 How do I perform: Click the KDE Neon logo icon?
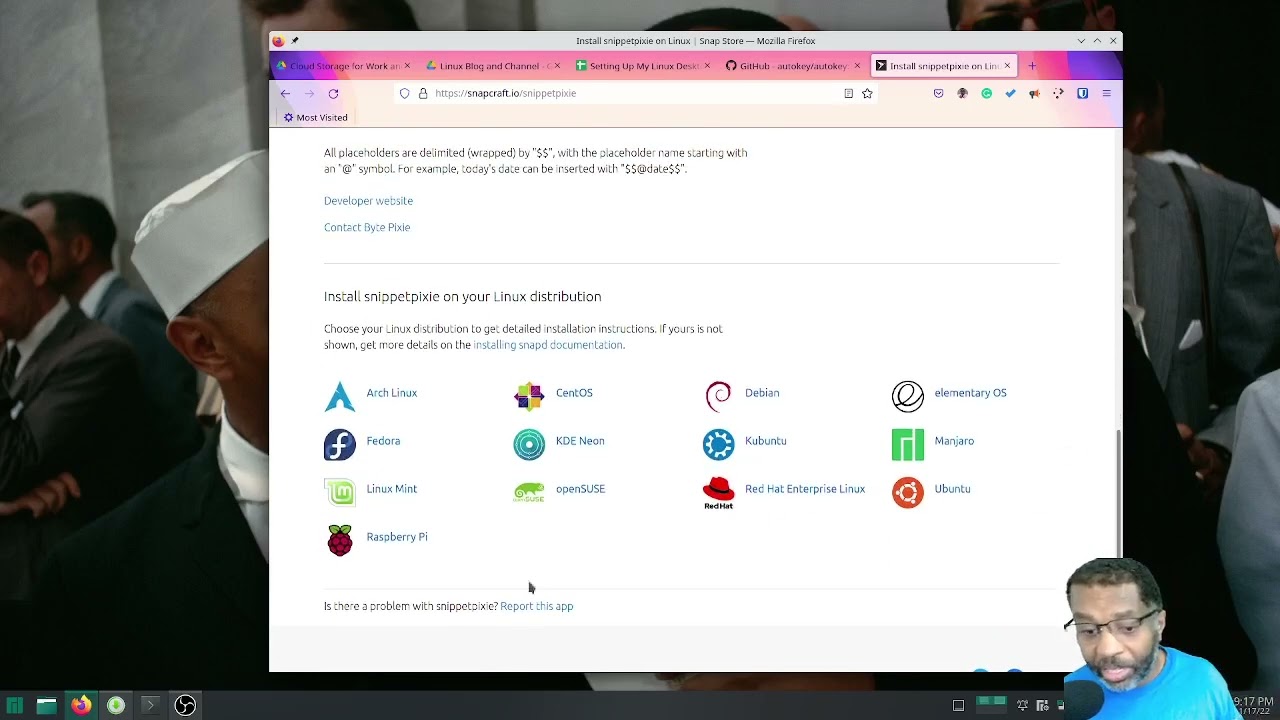click(x=529, y=445)
